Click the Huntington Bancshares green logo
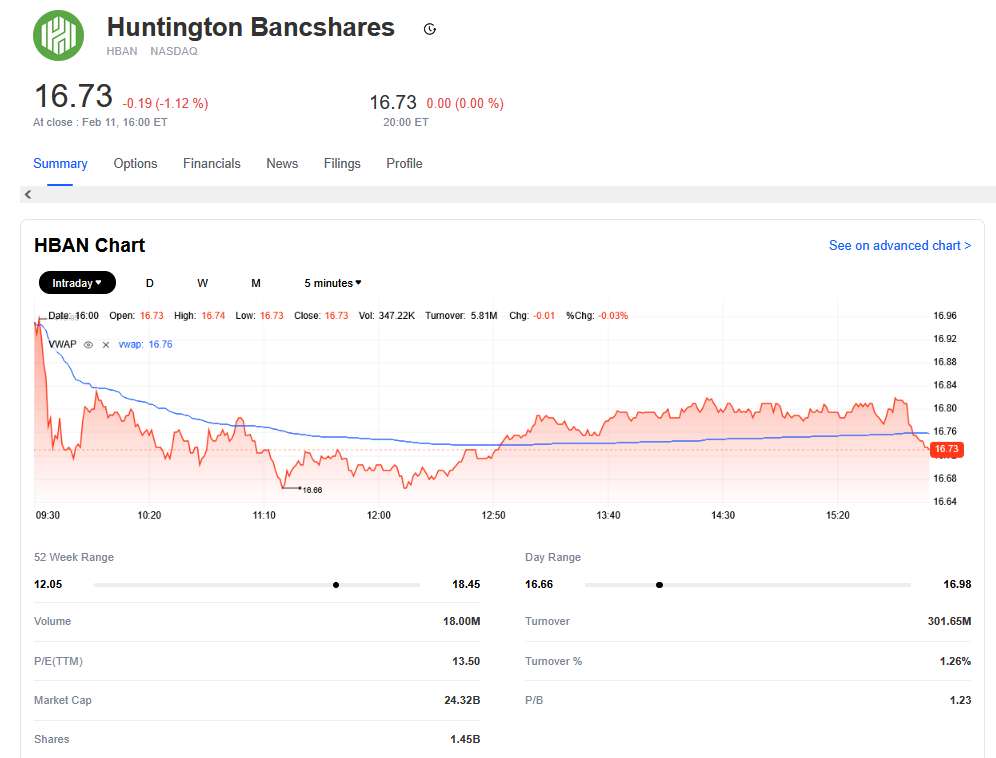 59,35
